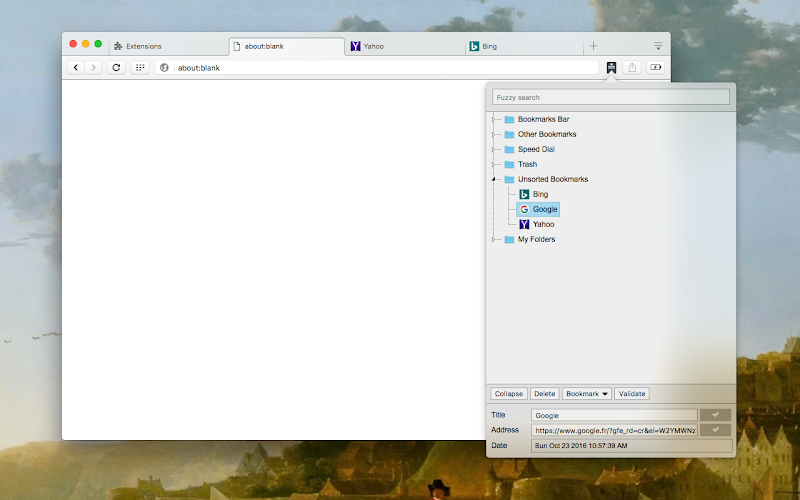This screenshot has height=500, width=800.
Task: Go back with the left arrow button
Action: [76, 67]
